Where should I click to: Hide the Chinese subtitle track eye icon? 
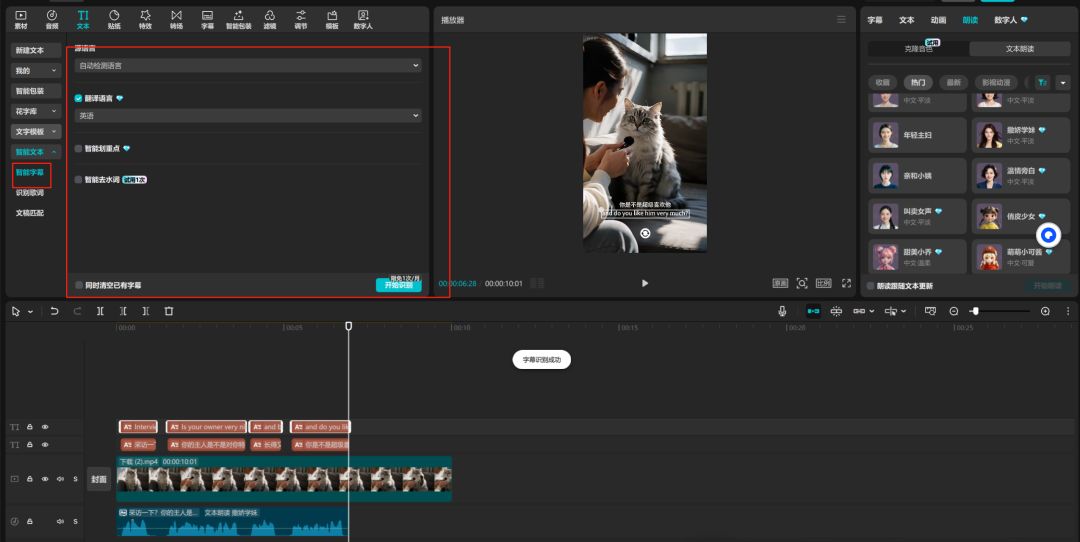(x=45, y=445)
